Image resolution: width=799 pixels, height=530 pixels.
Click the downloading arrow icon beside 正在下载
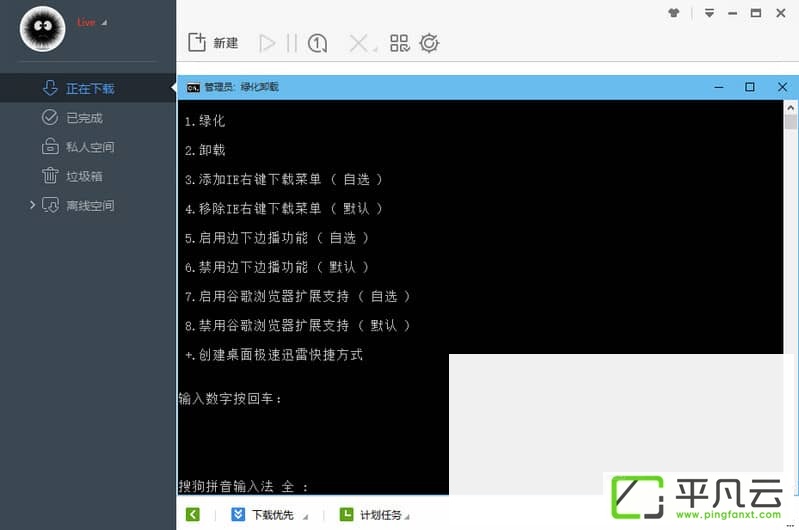(x=50, y=88)
